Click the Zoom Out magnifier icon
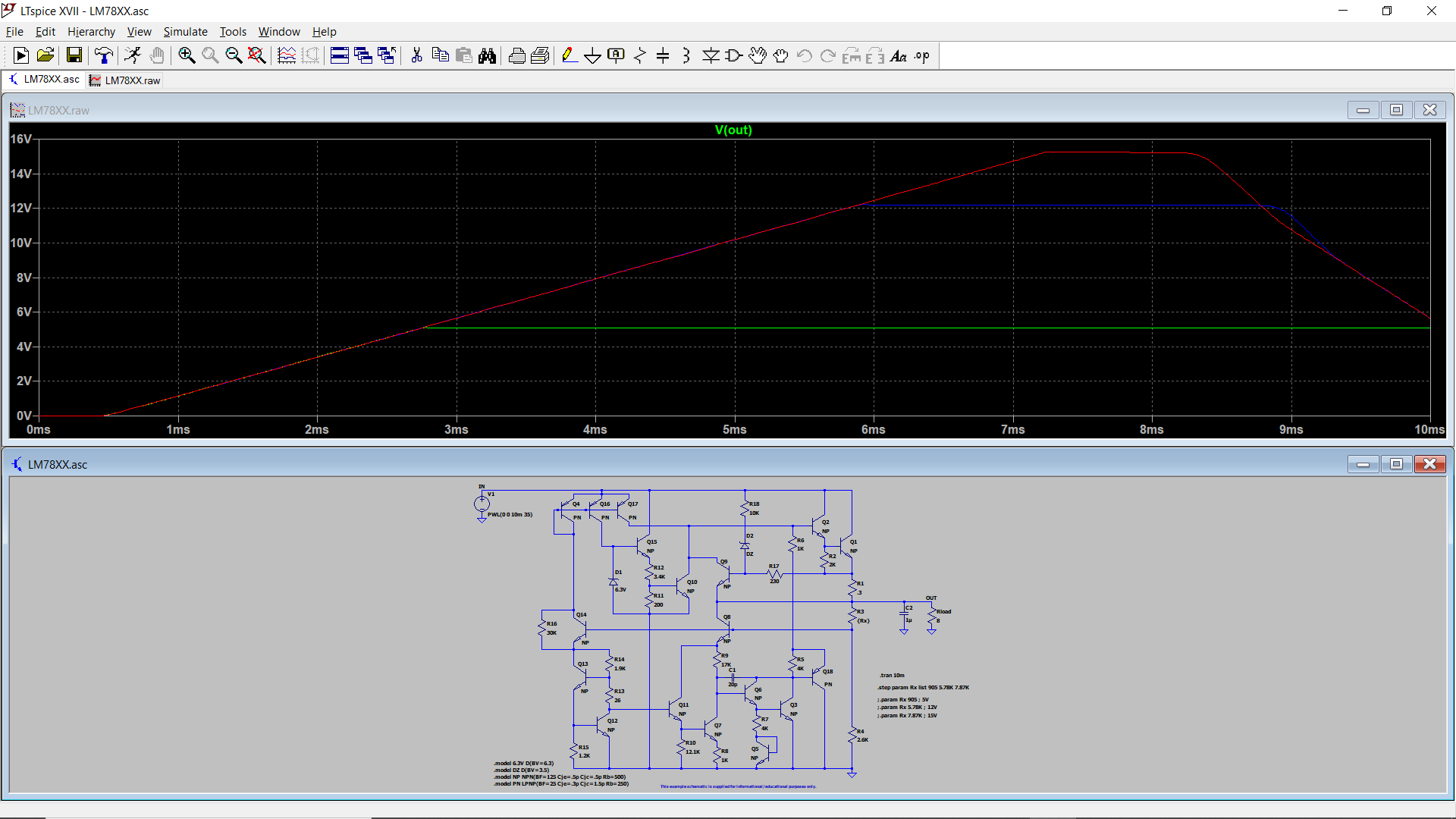Viewport: 1456px width, 819px height. [234, 55]
